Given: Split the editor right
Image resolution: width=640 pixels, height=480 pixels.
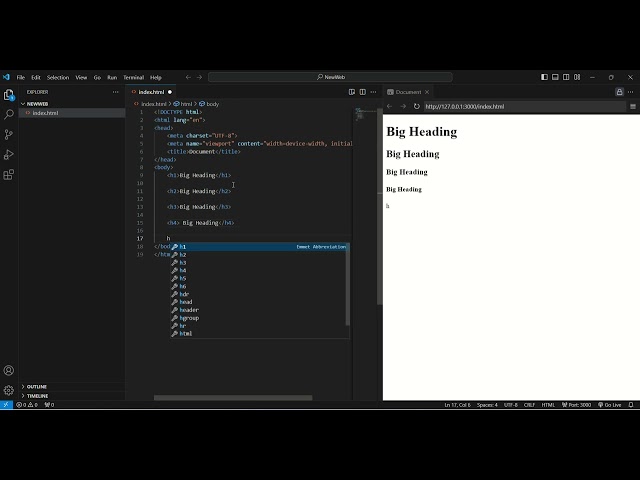Looking at the screenshot, I should tap(362, 92).
